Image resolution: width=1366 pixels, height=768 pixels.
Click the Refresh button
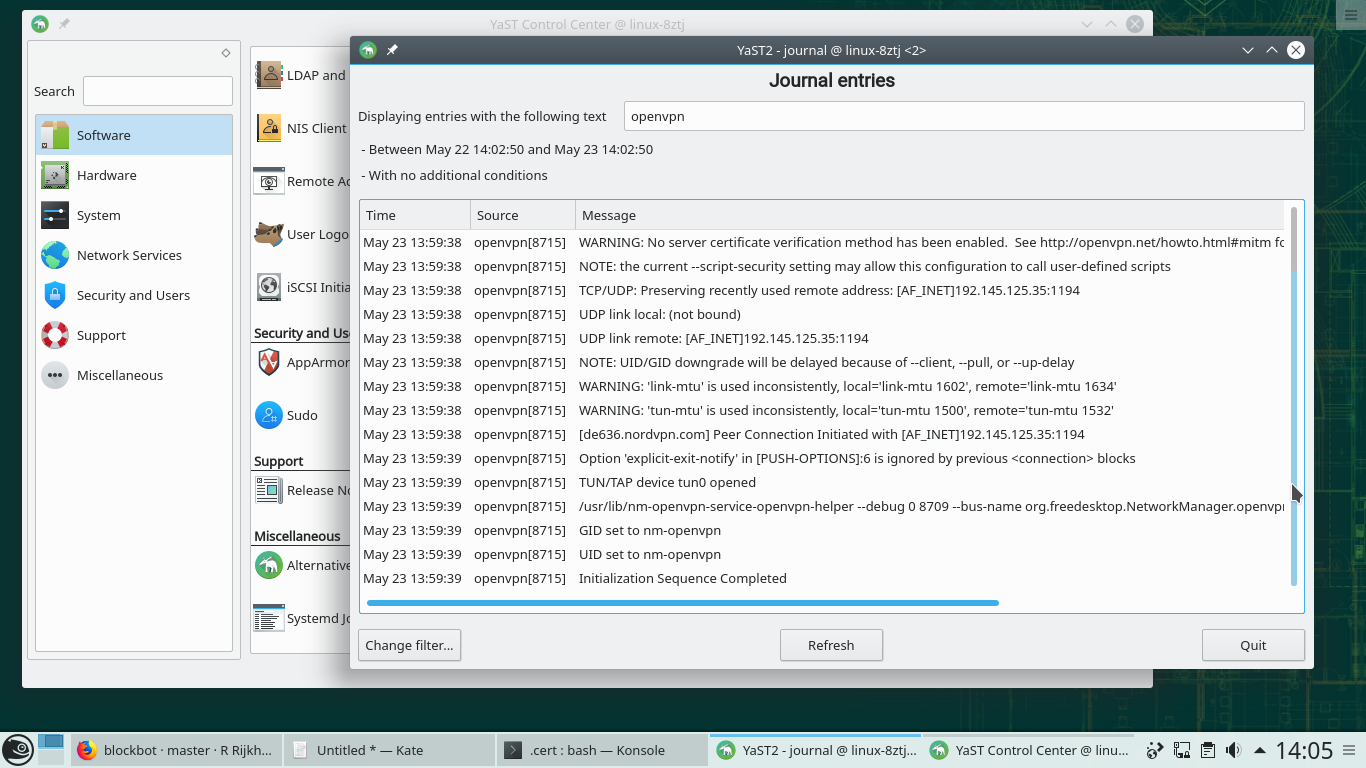(831, 645)
